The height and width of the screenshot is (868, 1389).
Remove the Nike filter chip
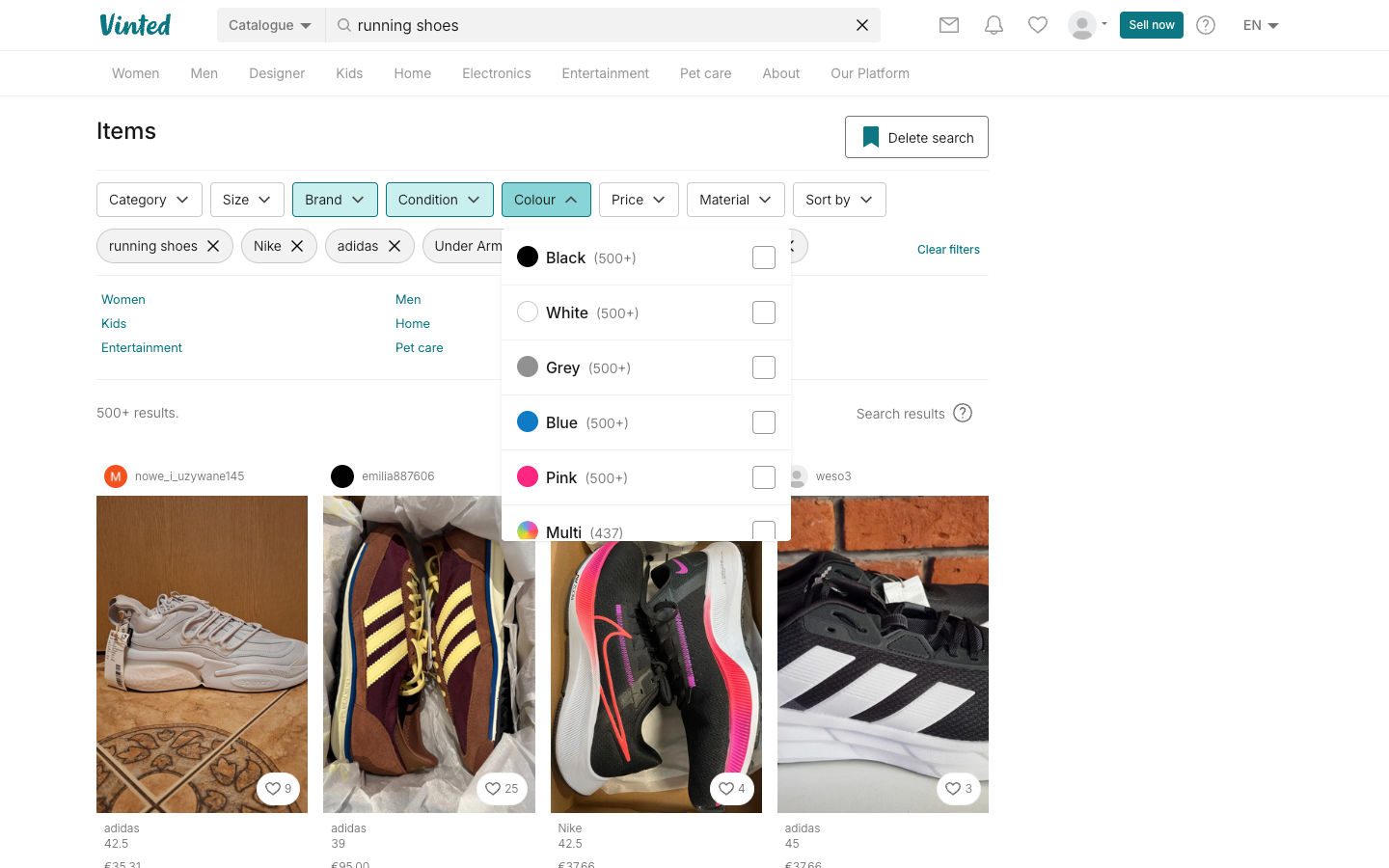(297, 246)
